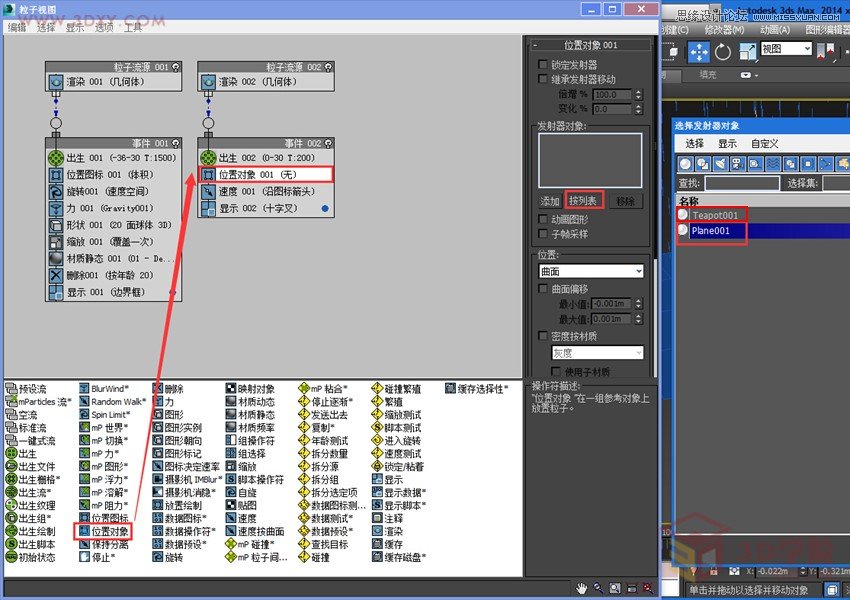Click the zoom magnifier icon in Particle View
Screen dimensions: 850x600
(599, 588)
